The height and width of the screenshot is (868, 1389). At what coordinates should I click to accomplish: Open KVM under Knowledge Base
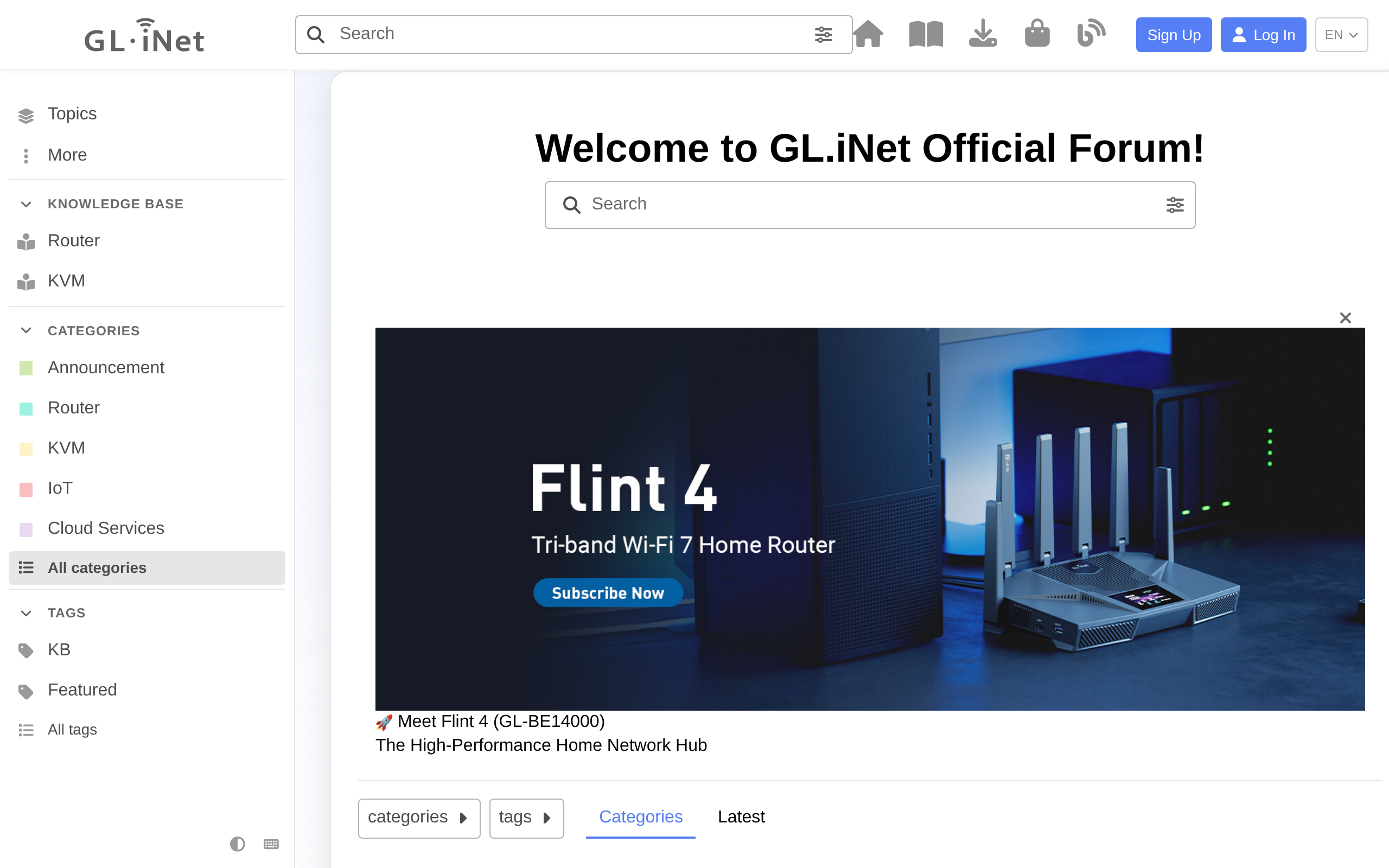pyautogui.click(x=147, y=282)
